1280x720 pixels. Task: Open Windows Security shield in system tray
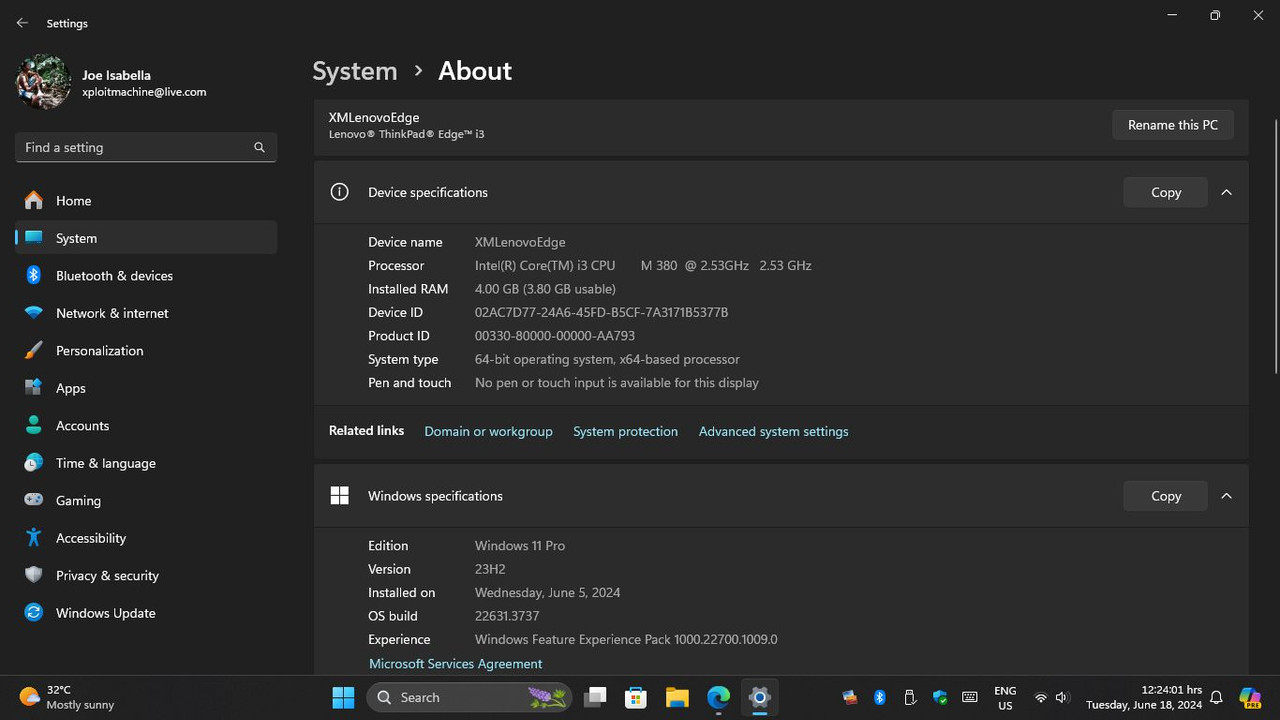[x=939, y=697]
